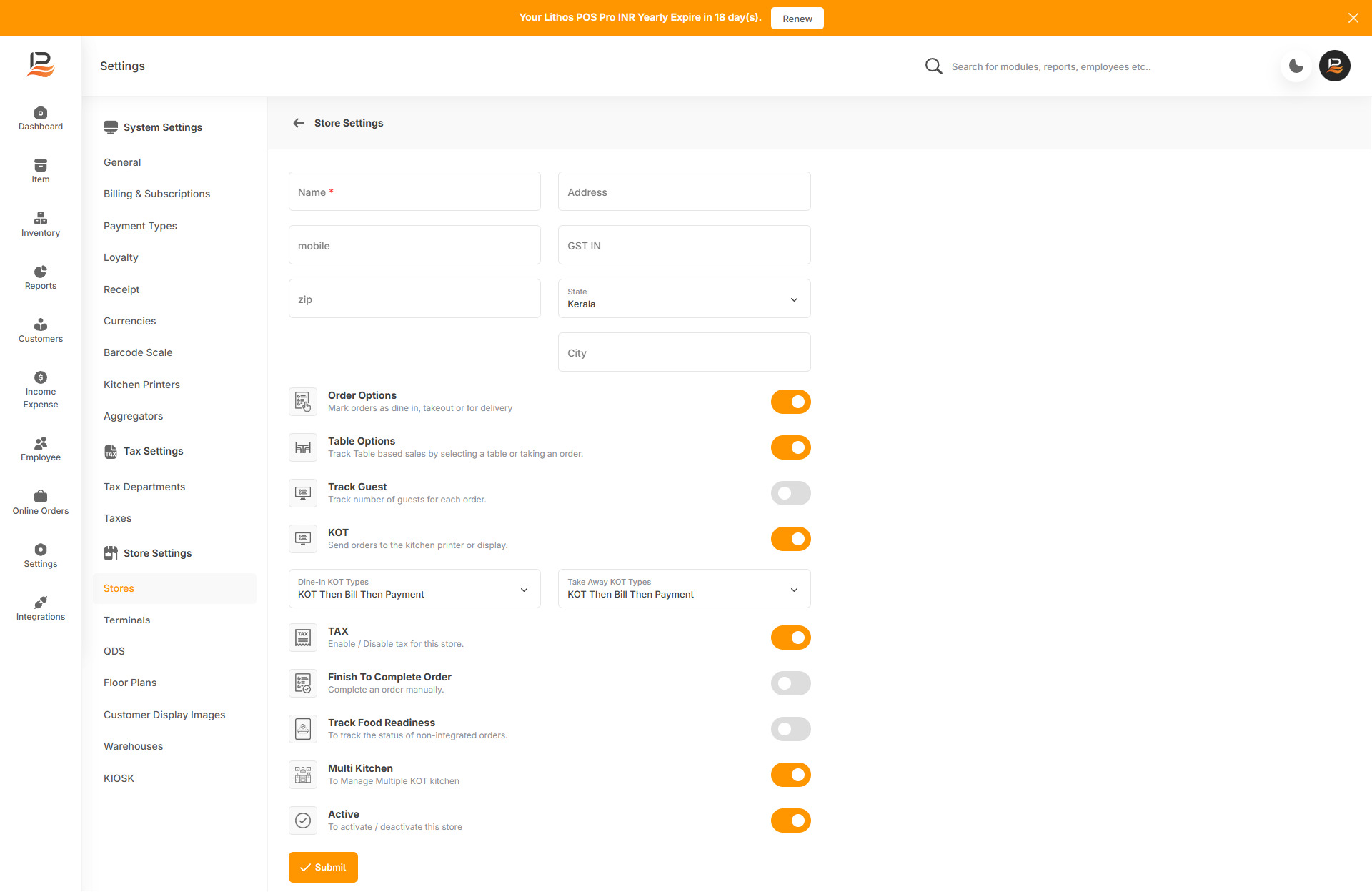Expand the State dropdown showing Kerala
Image resolution: width=1372 pixels, height=892 pixels.
pos(684,299)
